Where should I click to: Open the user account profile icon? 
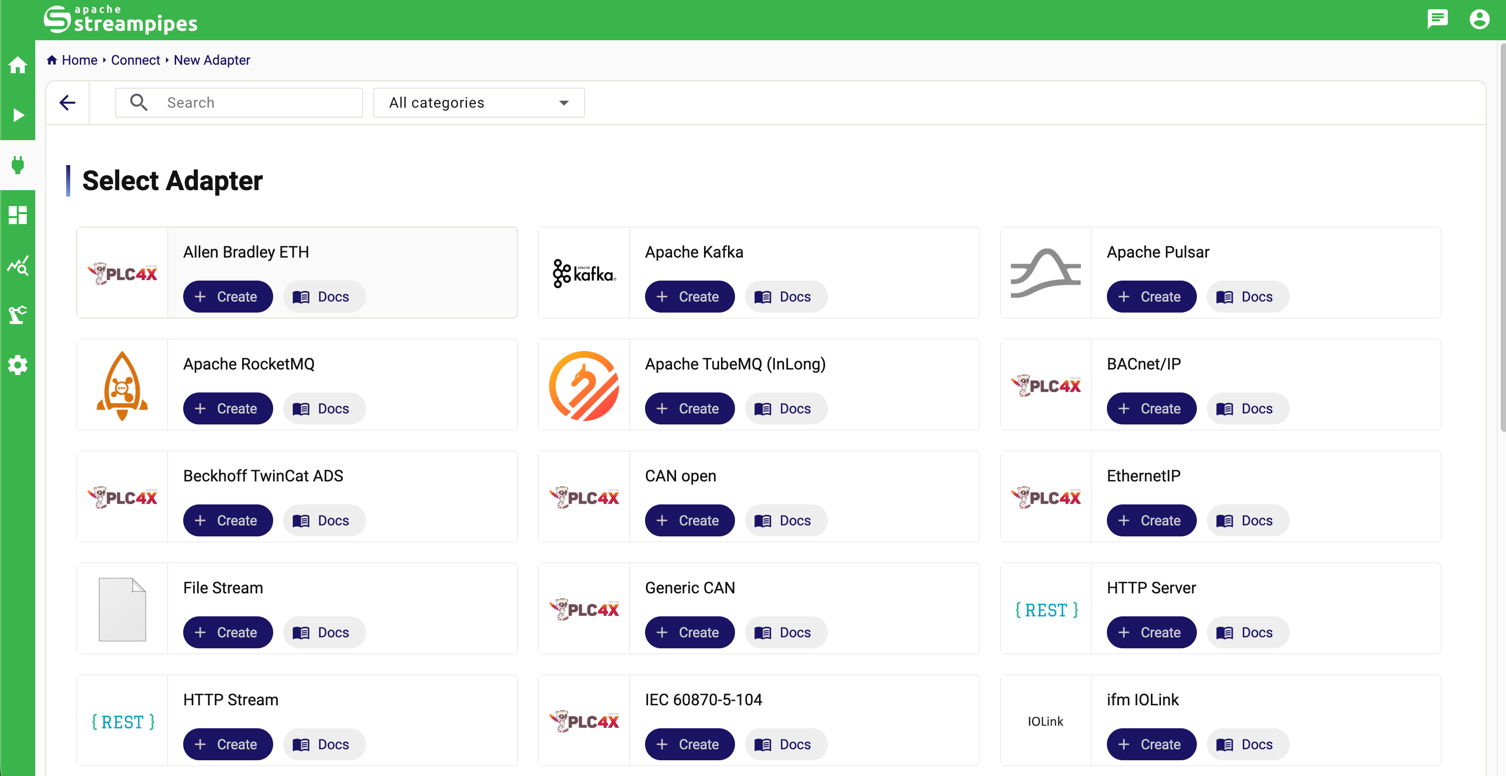coord(1479,19)
